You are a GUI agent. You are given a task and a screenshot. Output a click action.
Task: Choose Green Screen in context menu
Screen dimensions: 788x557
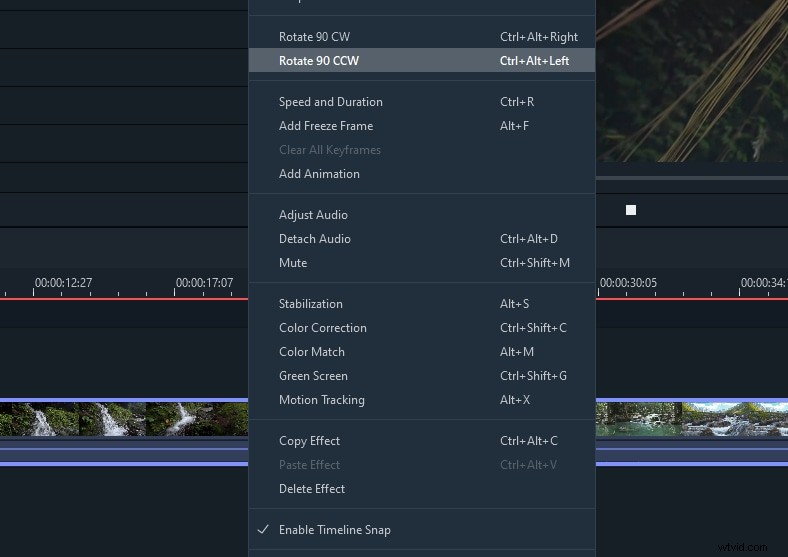313,376
